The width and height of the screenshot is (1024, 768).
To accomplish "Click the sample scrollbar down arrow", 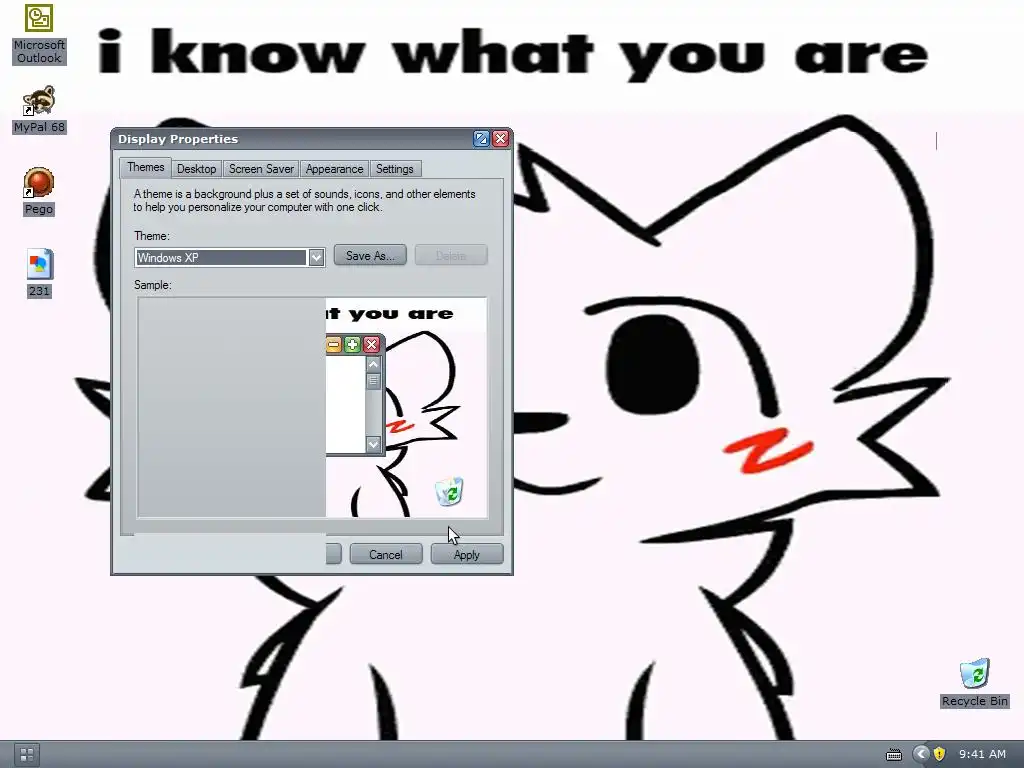I will [374, 444].
